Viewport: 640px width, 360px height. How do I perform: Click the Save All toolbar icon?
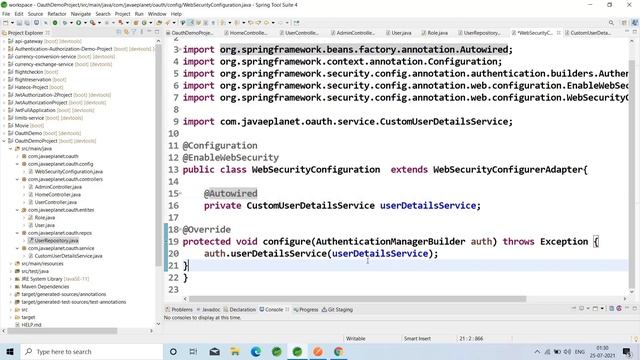(x=27, y=23)
